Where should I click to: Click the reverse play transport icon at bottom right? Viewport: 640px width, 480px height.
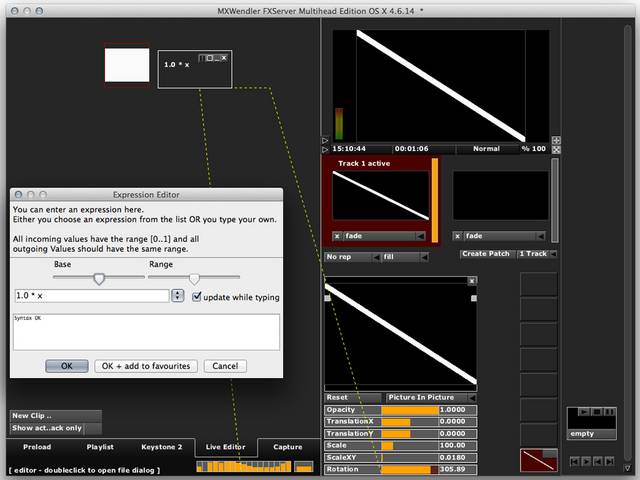pos(598,461)
